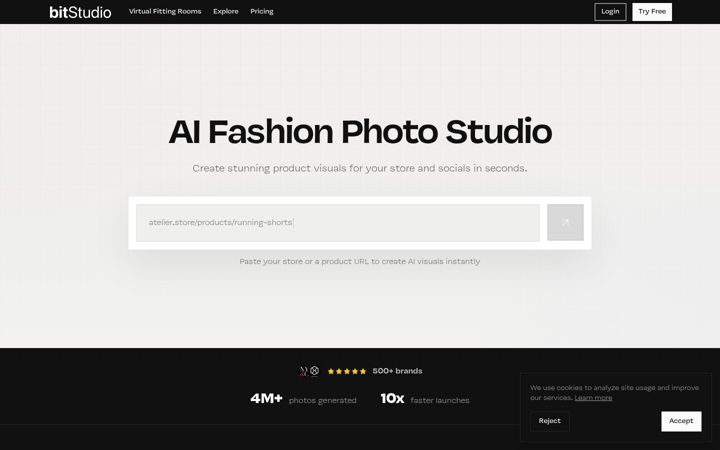This screenshot has height=450, width=720.
Task: Accept cookies
Action: 681,421
